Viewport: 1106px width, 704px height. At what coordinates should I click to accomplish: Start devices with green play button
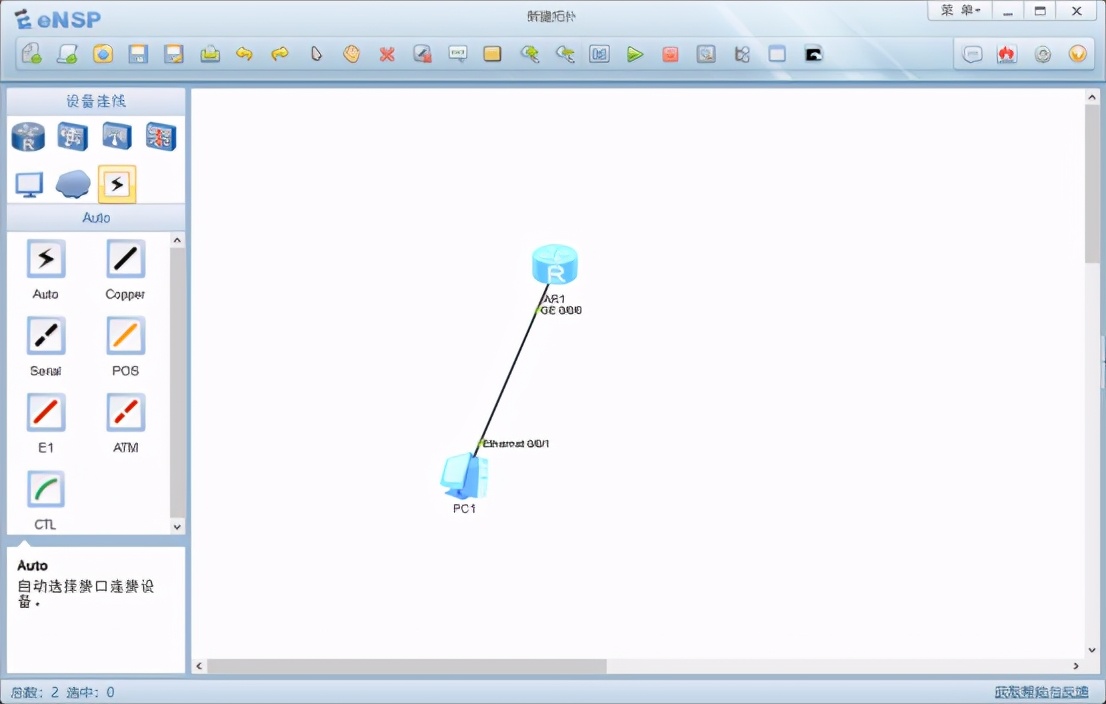pyautogui.click(x=635, y=54)
